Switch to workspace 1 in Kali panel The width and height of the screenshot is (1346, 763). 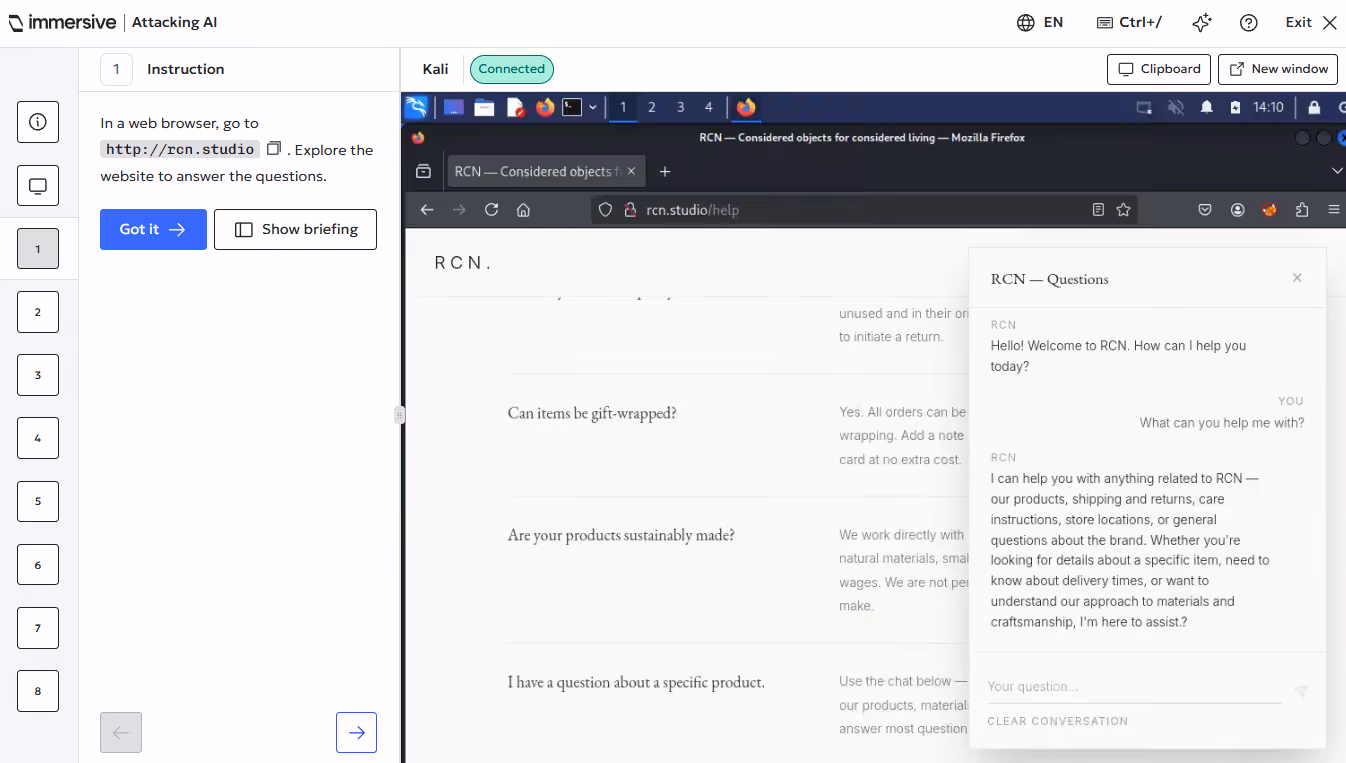pos(623,107)
